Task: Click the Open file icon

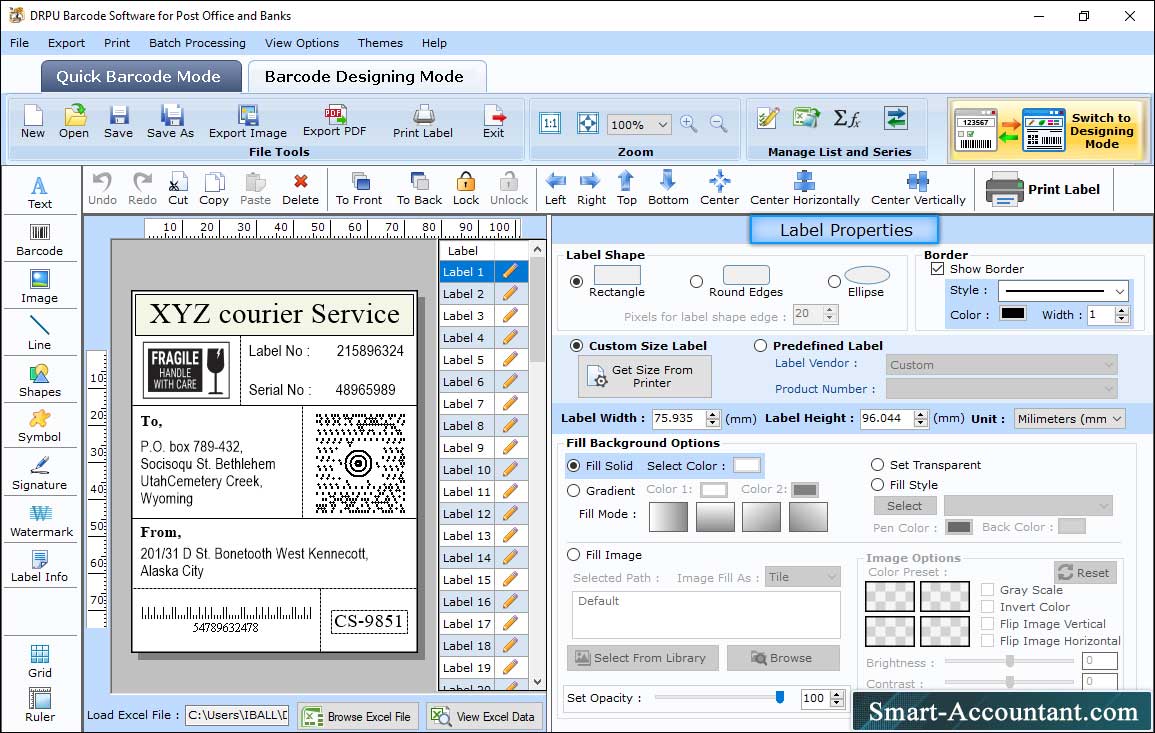Action: pyautogui.click(x=74, y=122)
